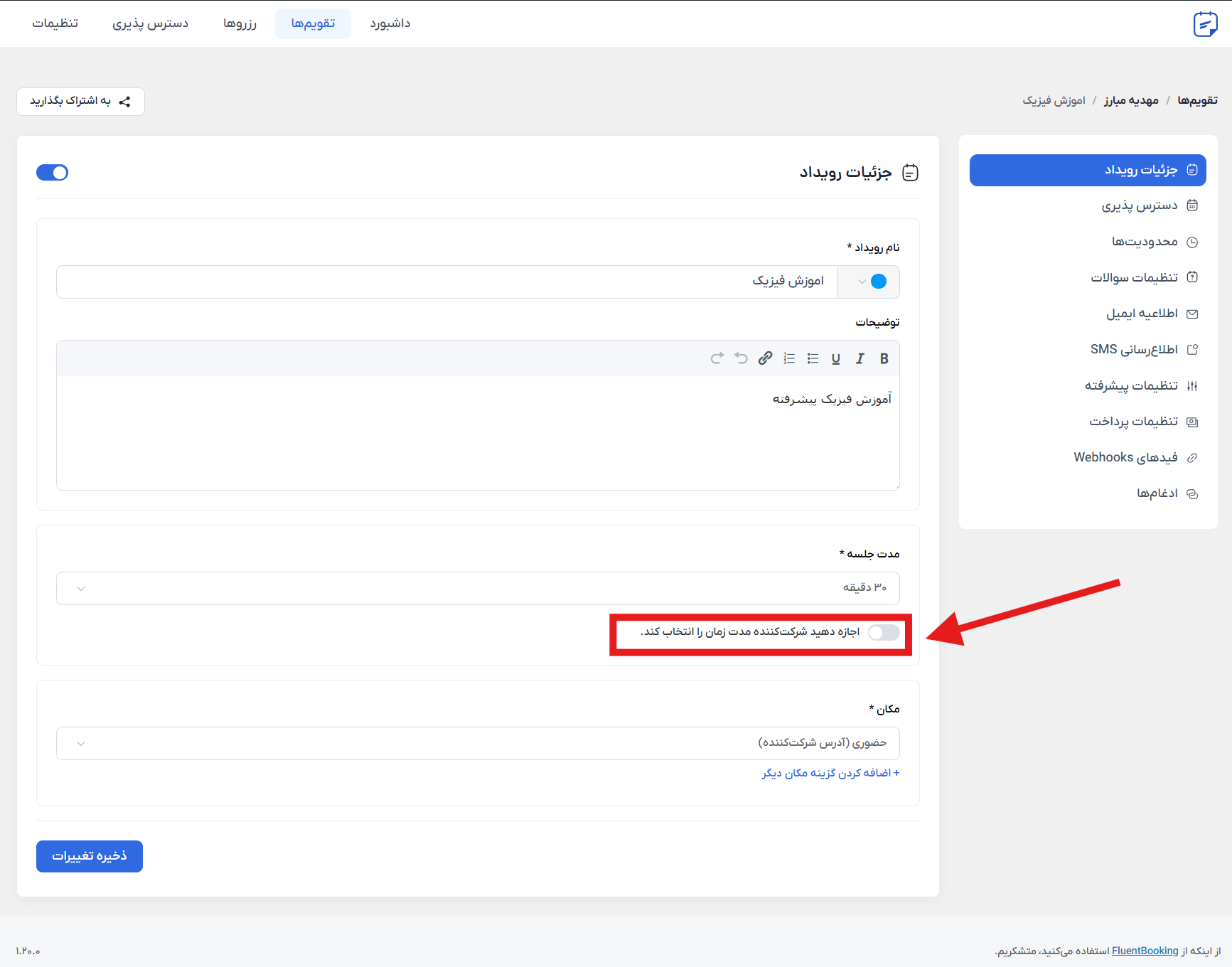Select تنظیمات پیشرفته in the sidebar
This screenshot has height=967, width=1232.
click(x=1130, y=386)
